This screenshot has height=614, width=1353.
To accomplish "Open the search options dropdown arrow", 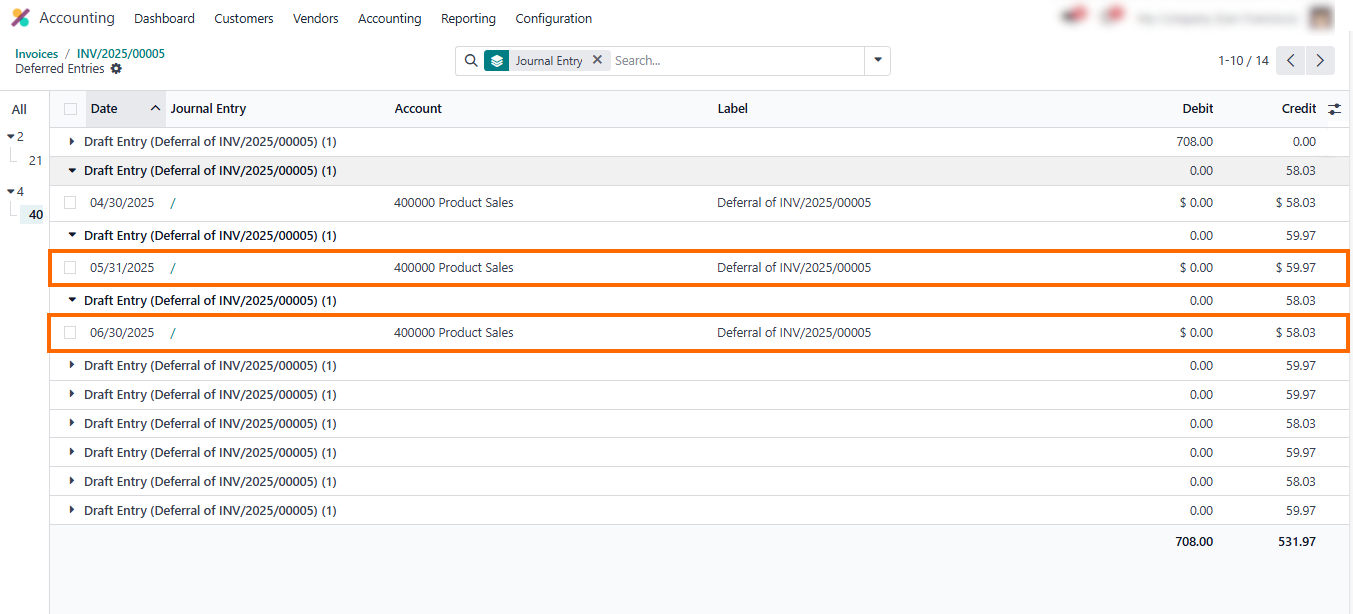I will click(877, 61).
